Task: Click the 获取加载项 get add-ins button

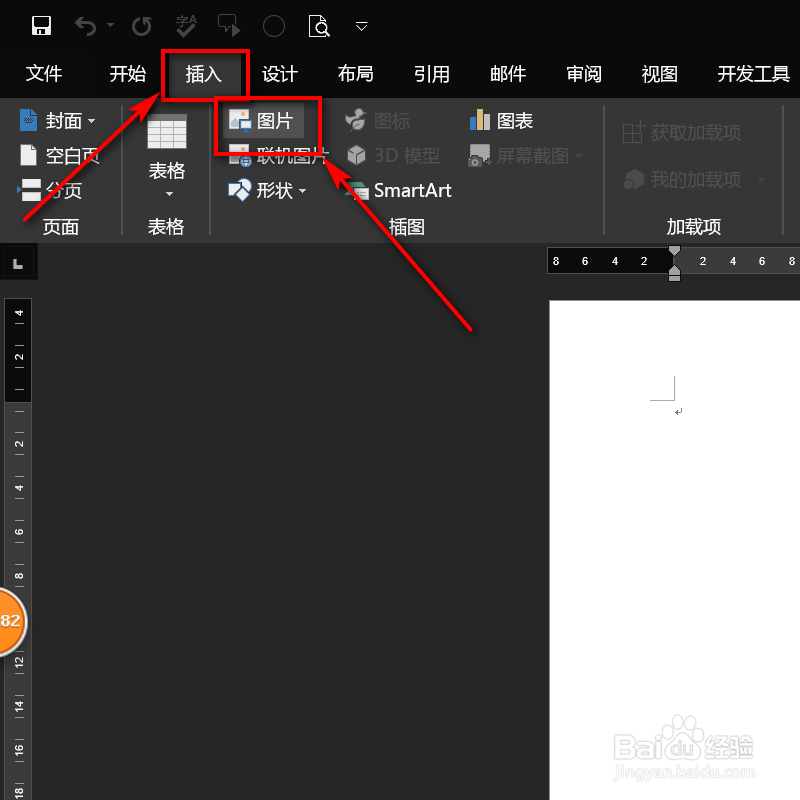Action: 682,133
